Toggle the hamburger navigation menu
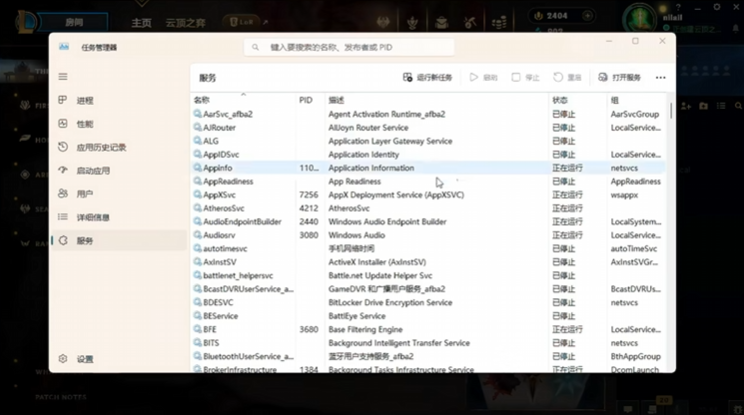Image resolution: width=744 pixels, height=415 pixels. coord(63,77)
